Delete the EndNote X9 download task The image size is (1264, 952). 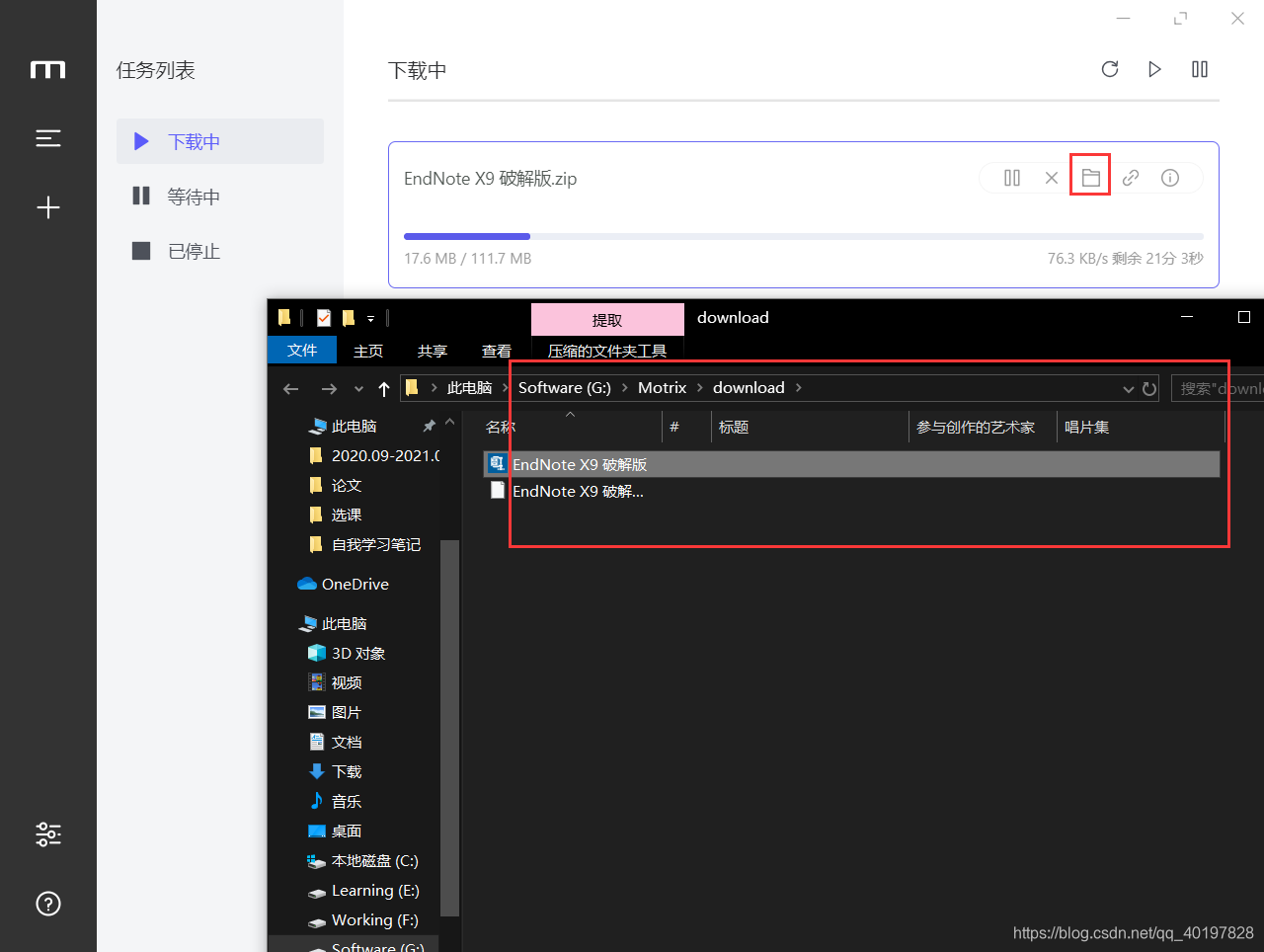[1052, 178]
